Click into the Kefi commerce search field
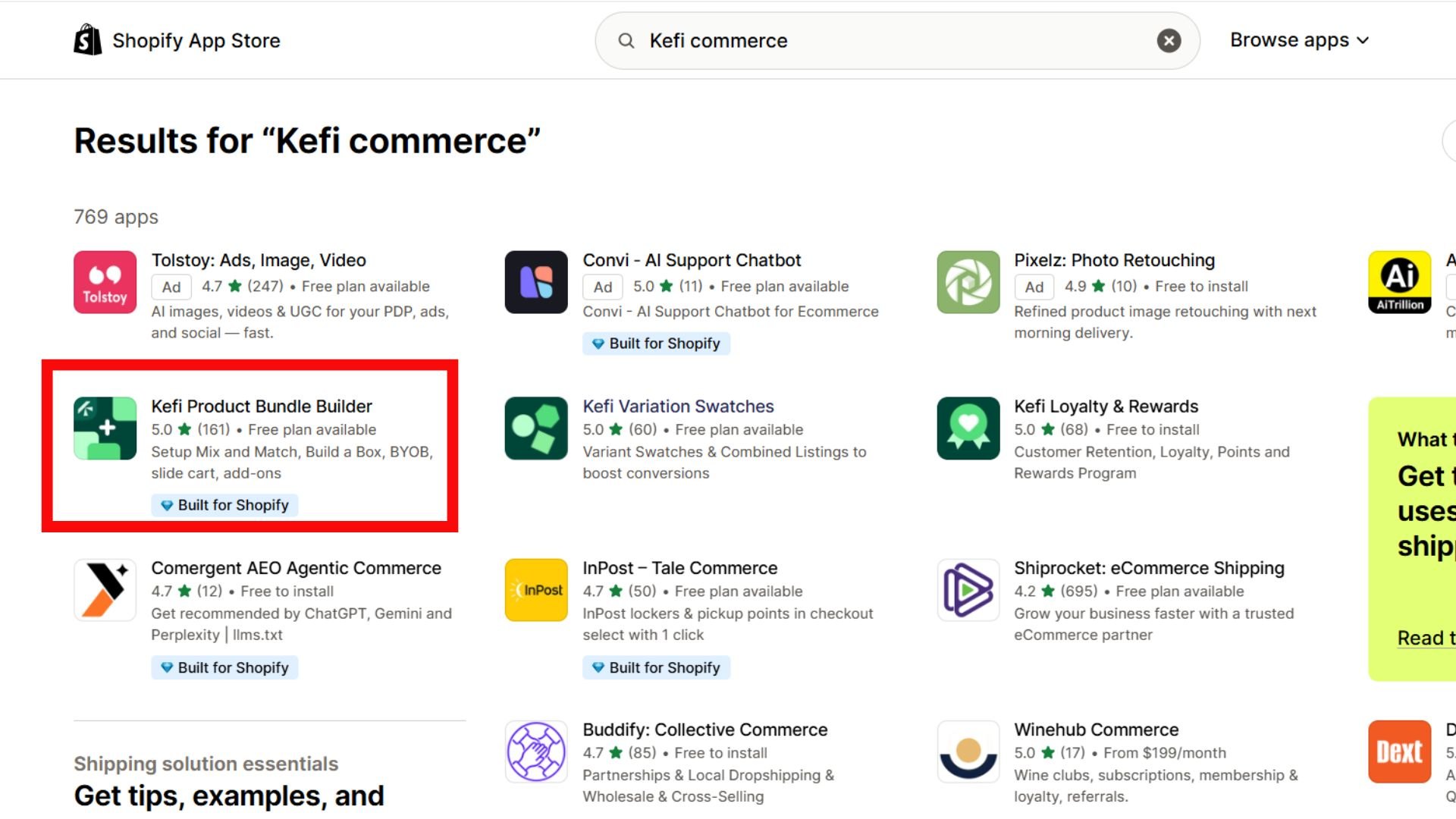 (x=897, y=40)
